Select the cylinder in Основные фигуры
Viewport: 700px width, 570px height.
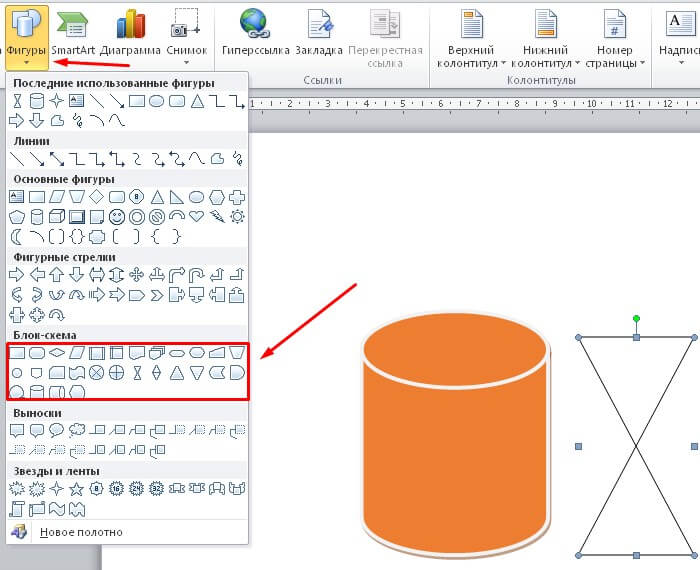pyautogui.click(x=37, y=217)
